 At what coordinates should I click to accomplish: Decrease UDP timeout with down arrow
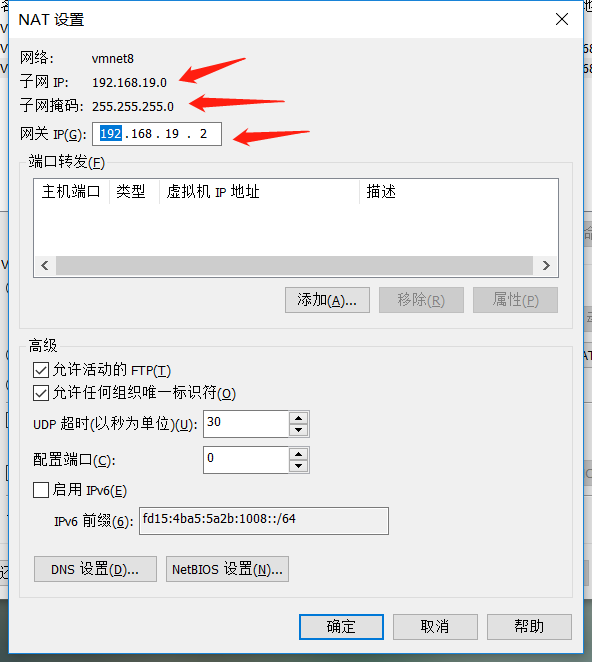pos(299,430)
